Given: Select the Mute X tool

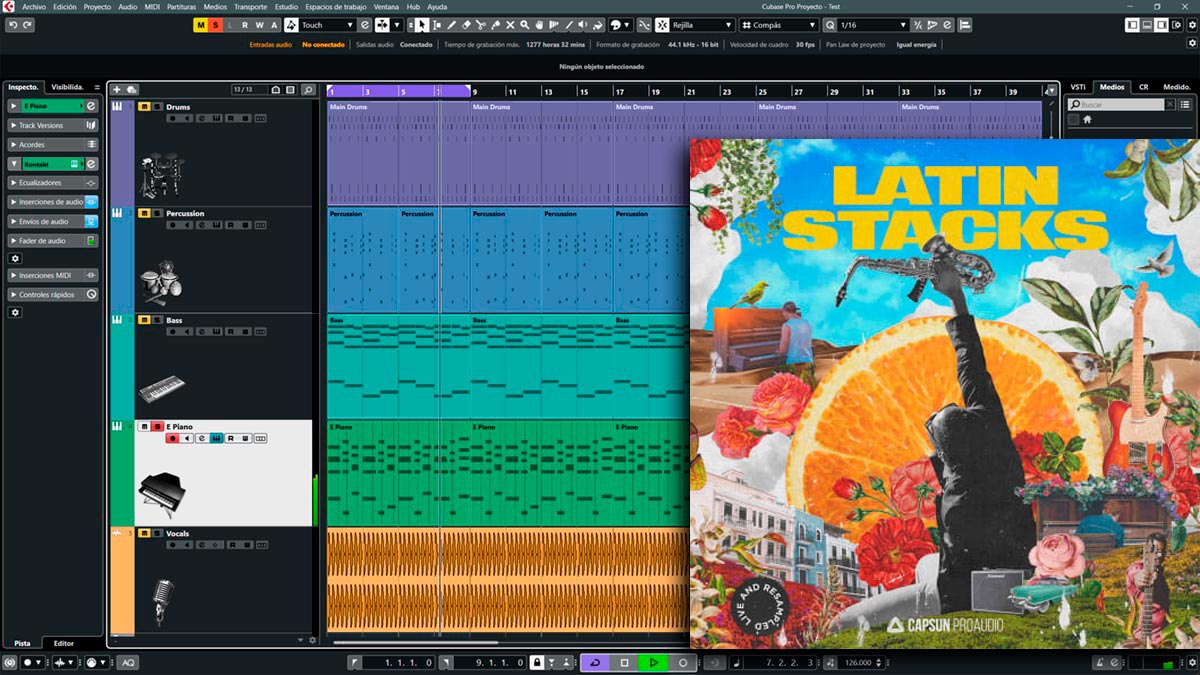Looking at the screenshot, I should 511,25.
